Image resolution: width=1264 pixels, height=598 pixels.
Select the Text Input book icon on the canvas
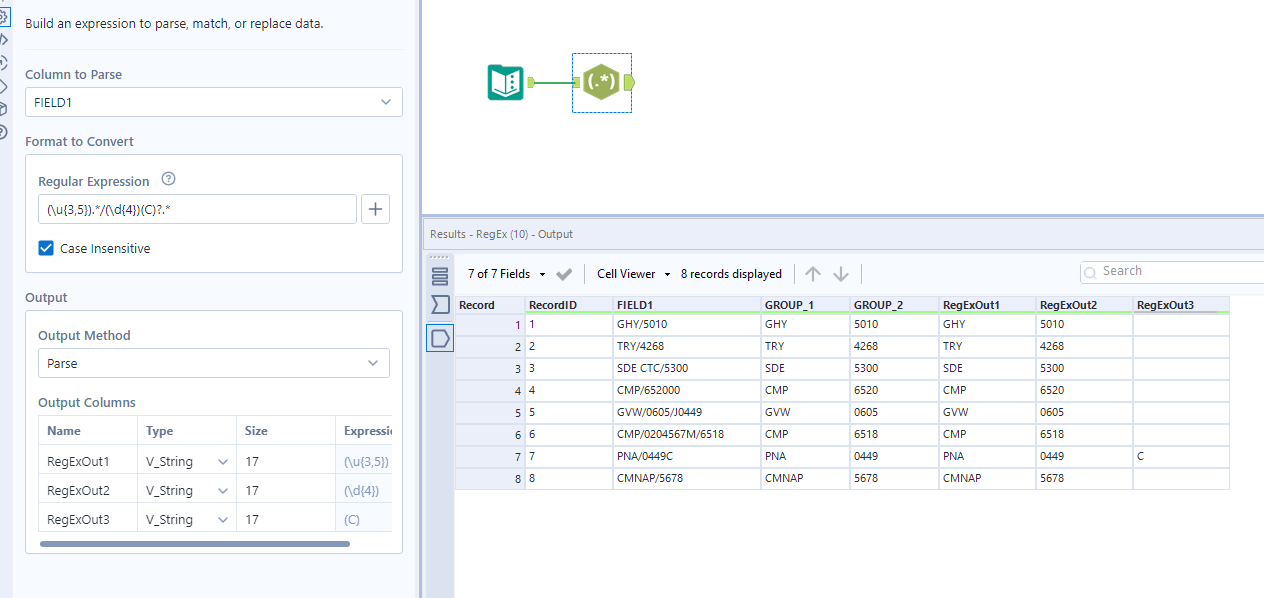(x=505, y=82)
